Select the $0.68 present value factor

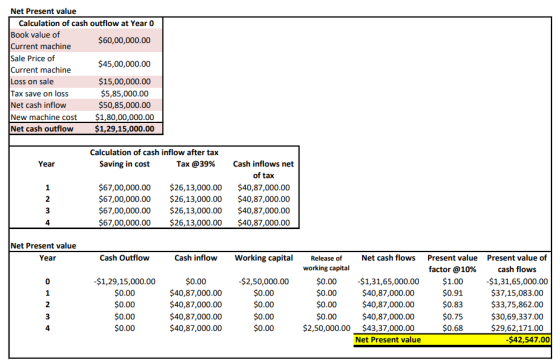point(452,328)
